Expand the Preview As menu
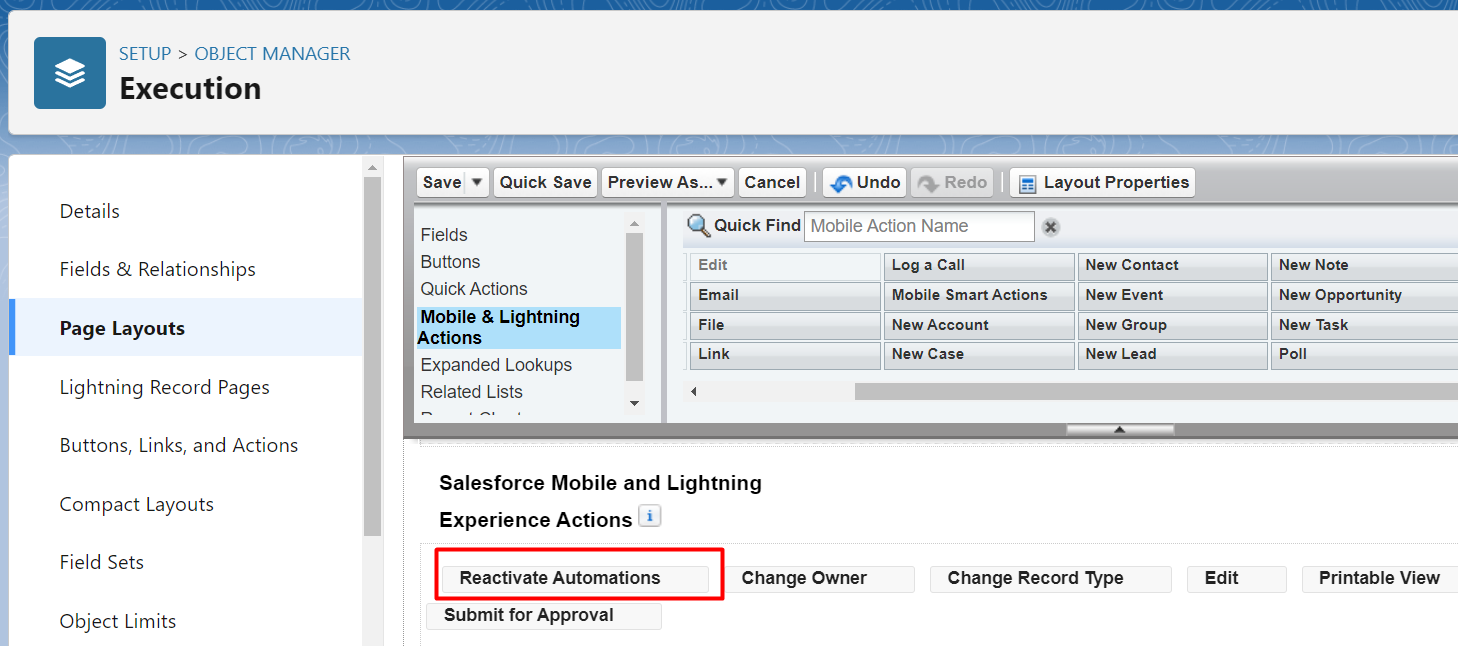 pos(667,182)
